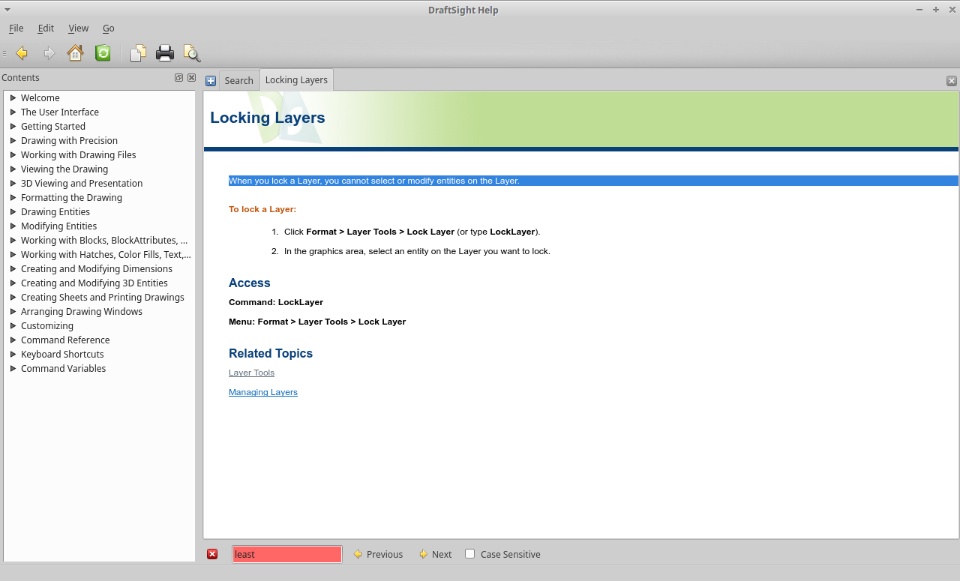960x581 pixels.
Task: Open the Go menu
Action: point(108,28)
